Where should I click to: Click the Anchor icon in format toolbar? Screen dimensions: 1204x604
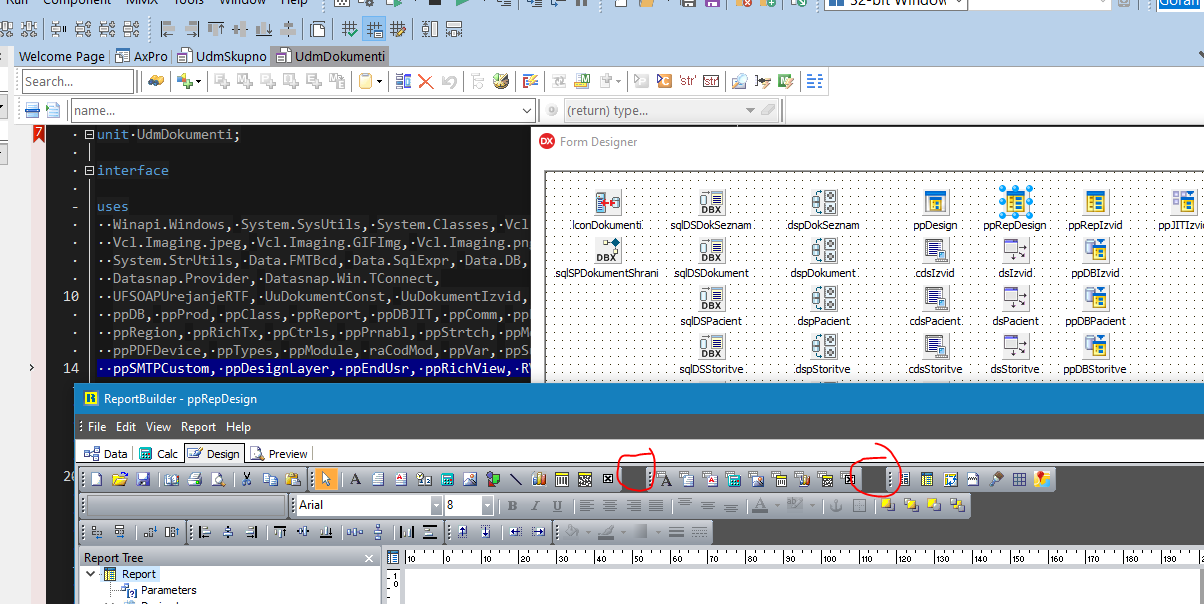coord(837,506)
